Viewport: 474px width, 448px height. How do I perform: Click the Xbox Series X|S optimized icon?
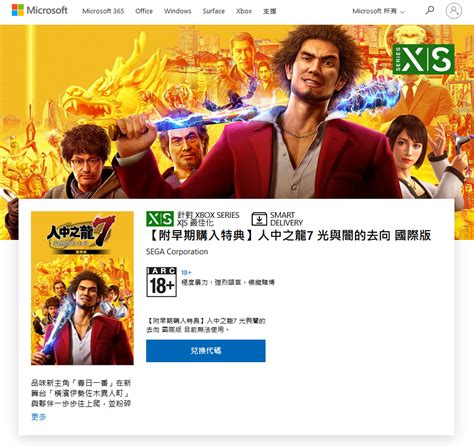[x=160, y=219]
